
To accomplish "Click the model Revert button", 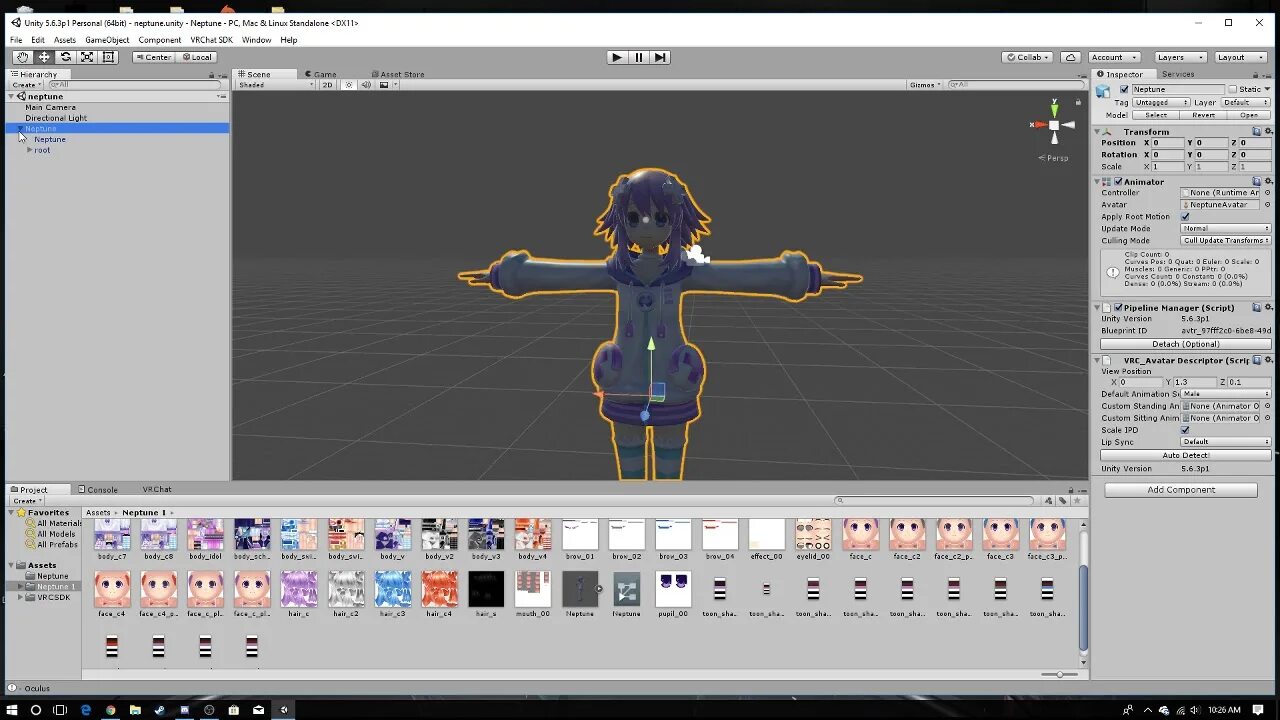I will click(1203, 115).
